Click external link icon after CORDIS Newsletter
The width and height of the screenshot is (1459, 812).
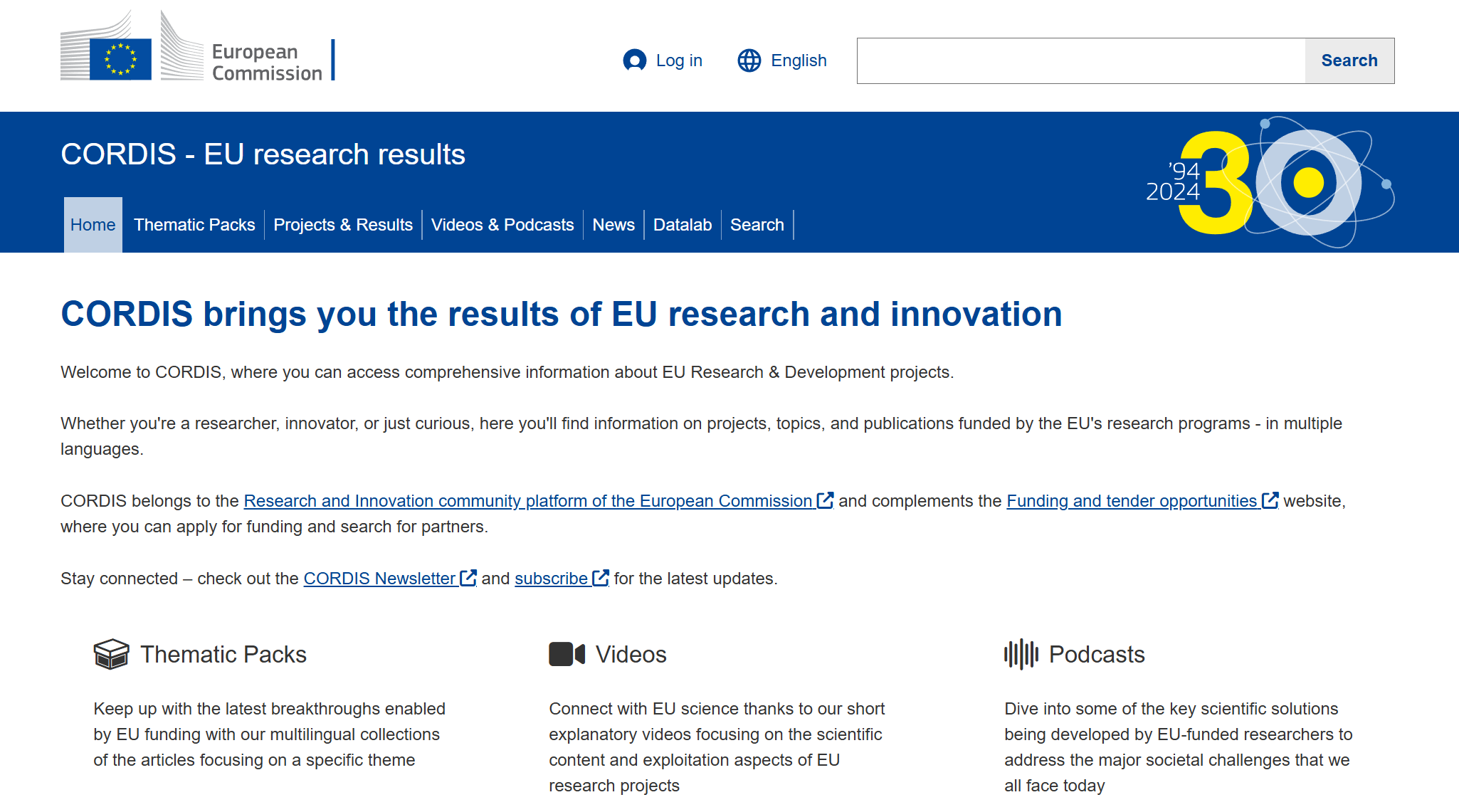(x=468, y=578)
